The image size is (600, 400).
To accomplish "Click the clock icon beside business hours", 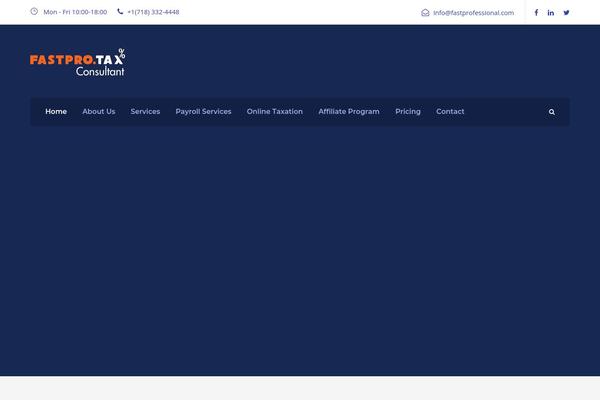I will (x=34, y=11).
